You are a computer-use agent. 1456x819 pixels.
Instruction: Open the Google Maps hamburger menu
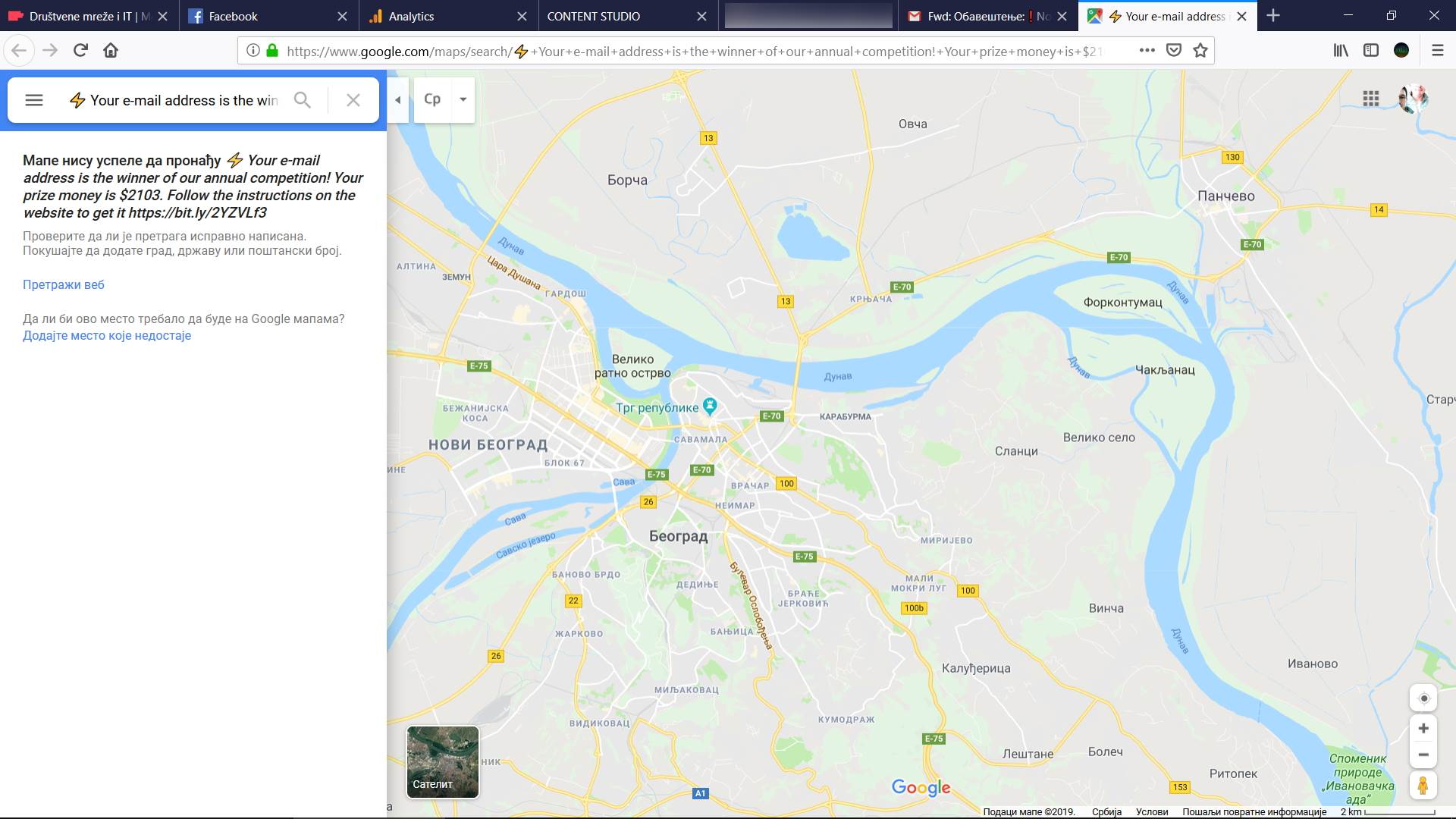(34, 100)
